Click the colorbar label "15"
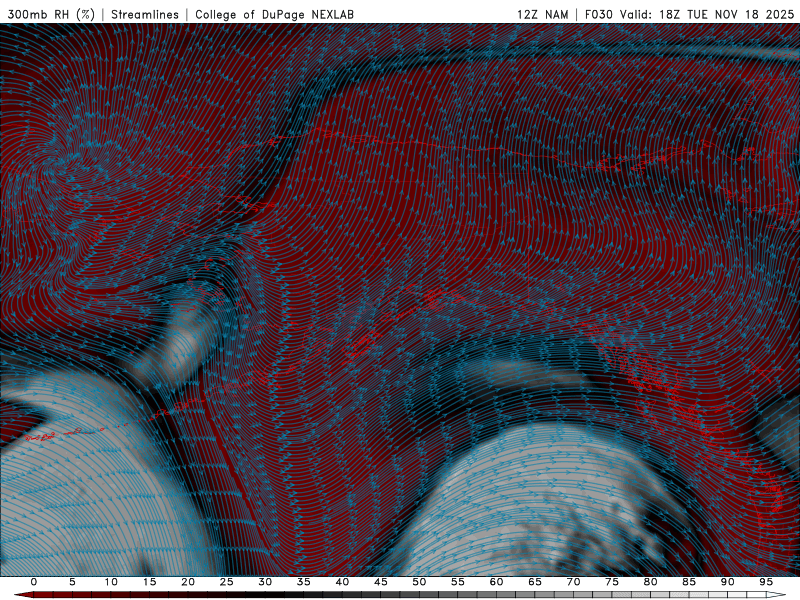 [149, 582]
